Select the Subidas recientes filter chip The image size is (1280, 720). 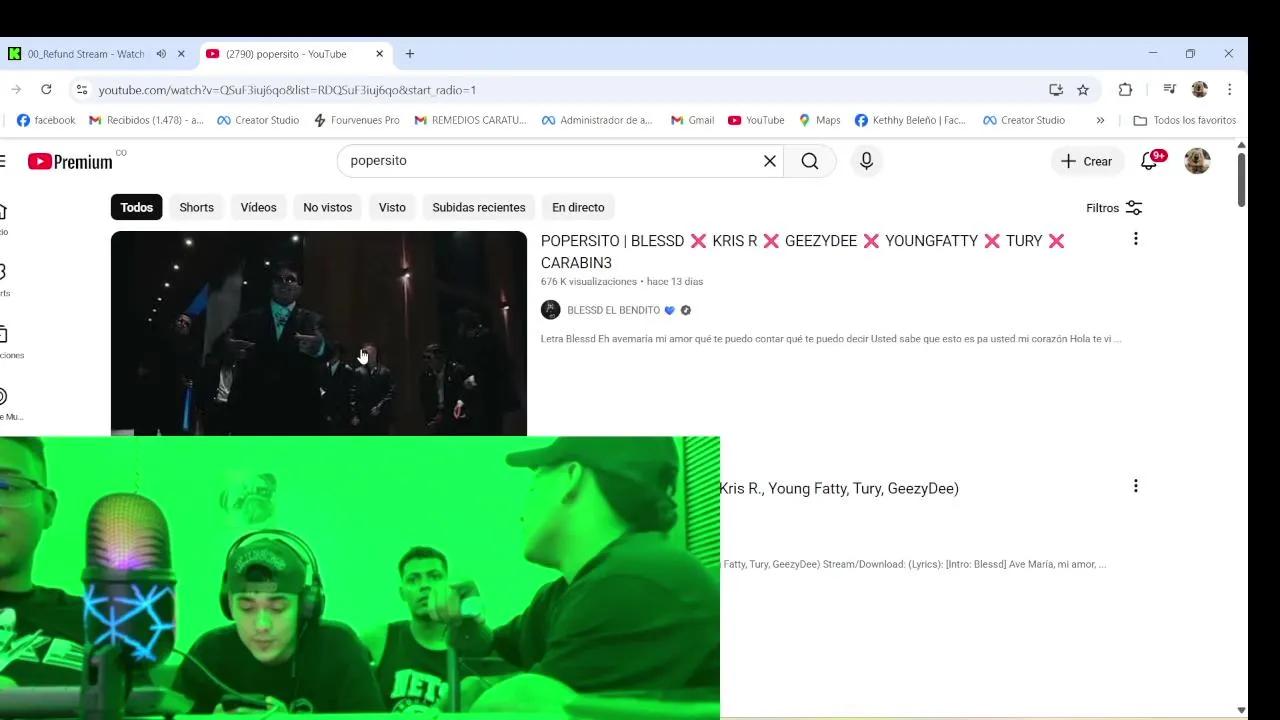click(x=479, y=207)
